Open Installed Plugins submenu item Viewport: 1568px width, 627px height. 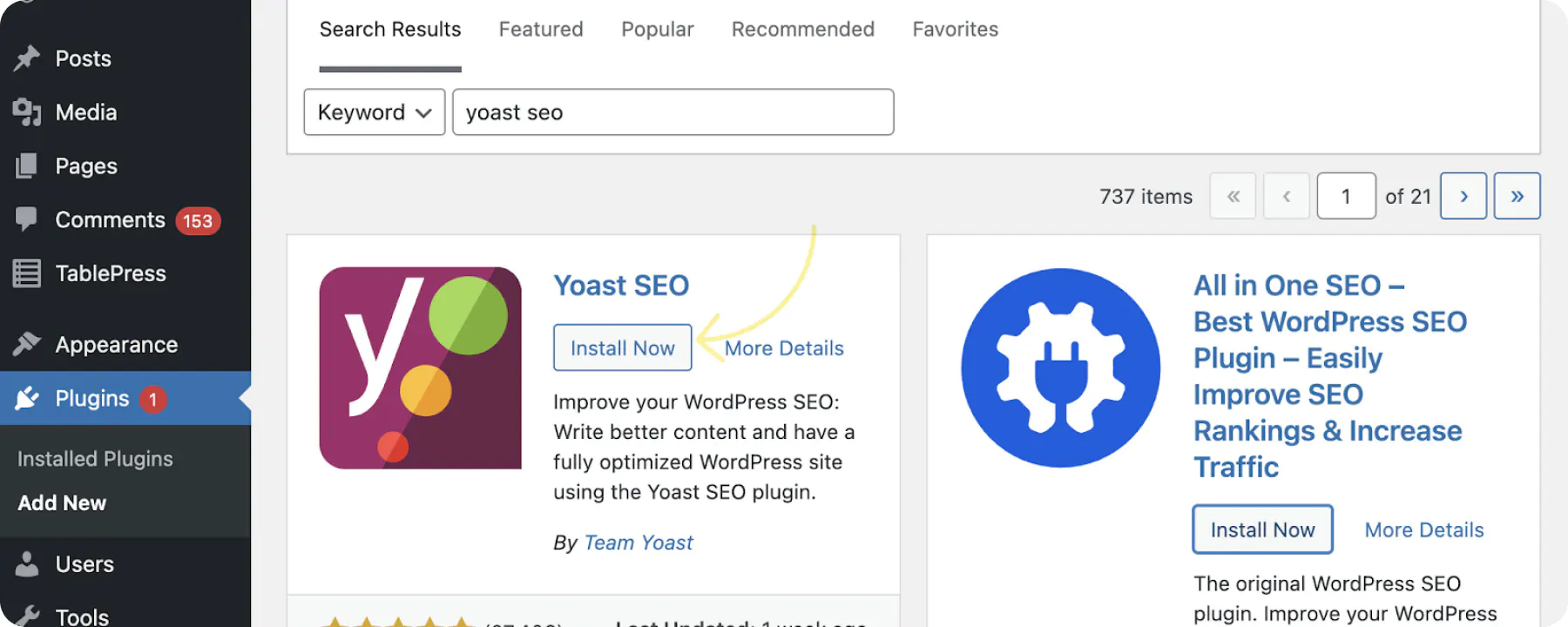[x=95, y=459]
